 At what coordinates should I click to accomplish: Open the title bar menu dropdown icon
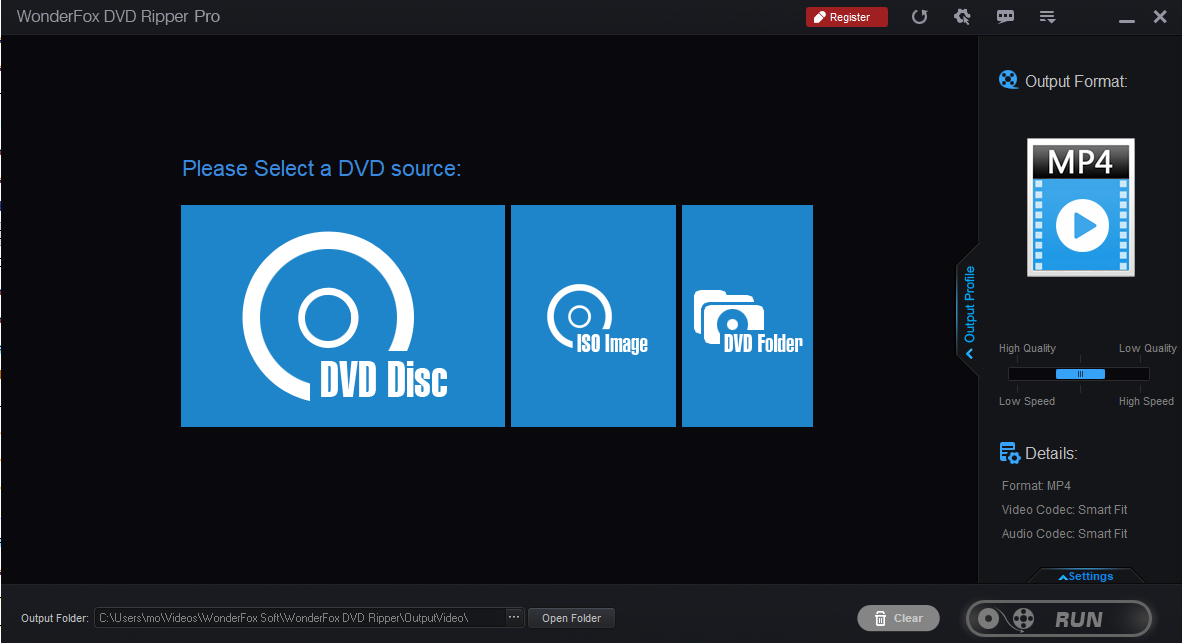coord(1048,17)
